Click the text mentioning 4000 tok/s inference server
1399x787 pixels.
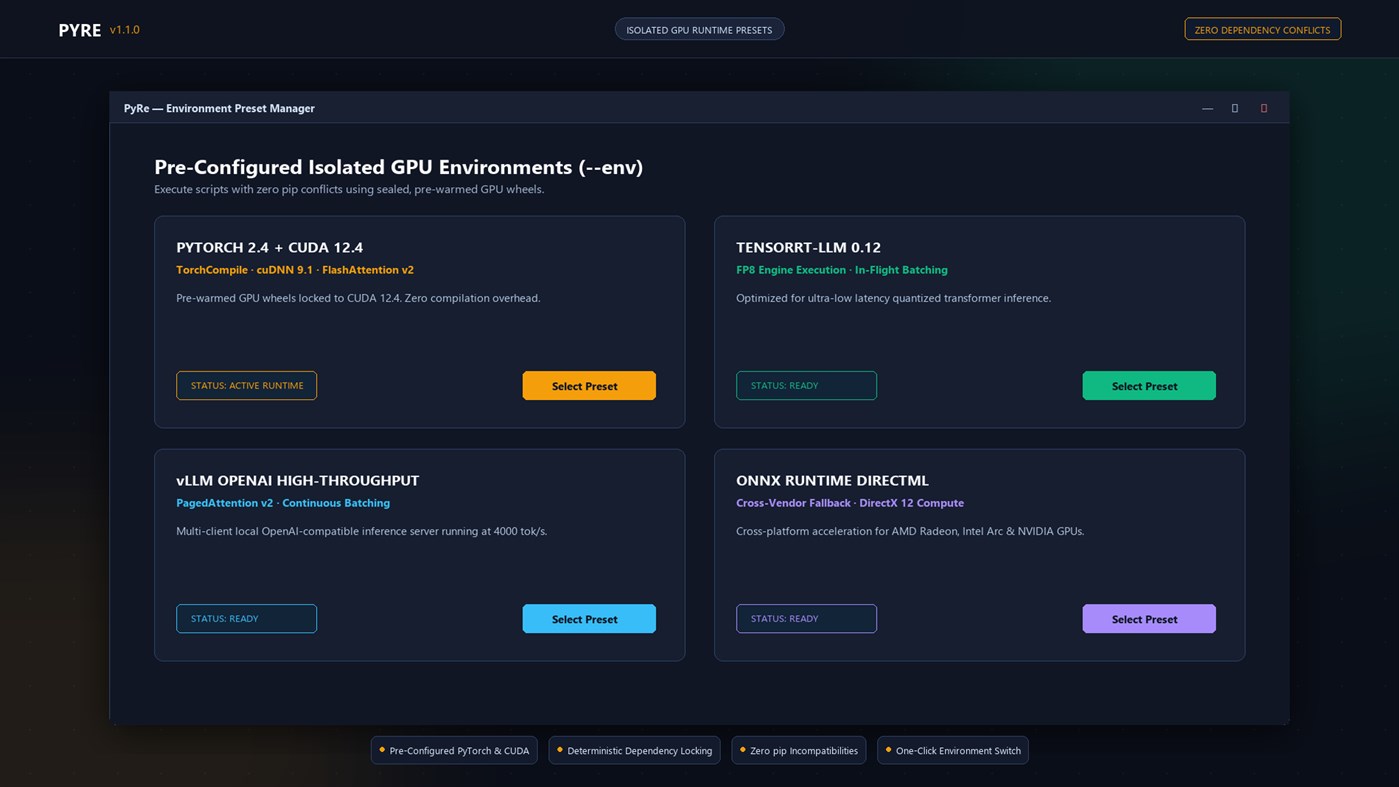point(362,531)
